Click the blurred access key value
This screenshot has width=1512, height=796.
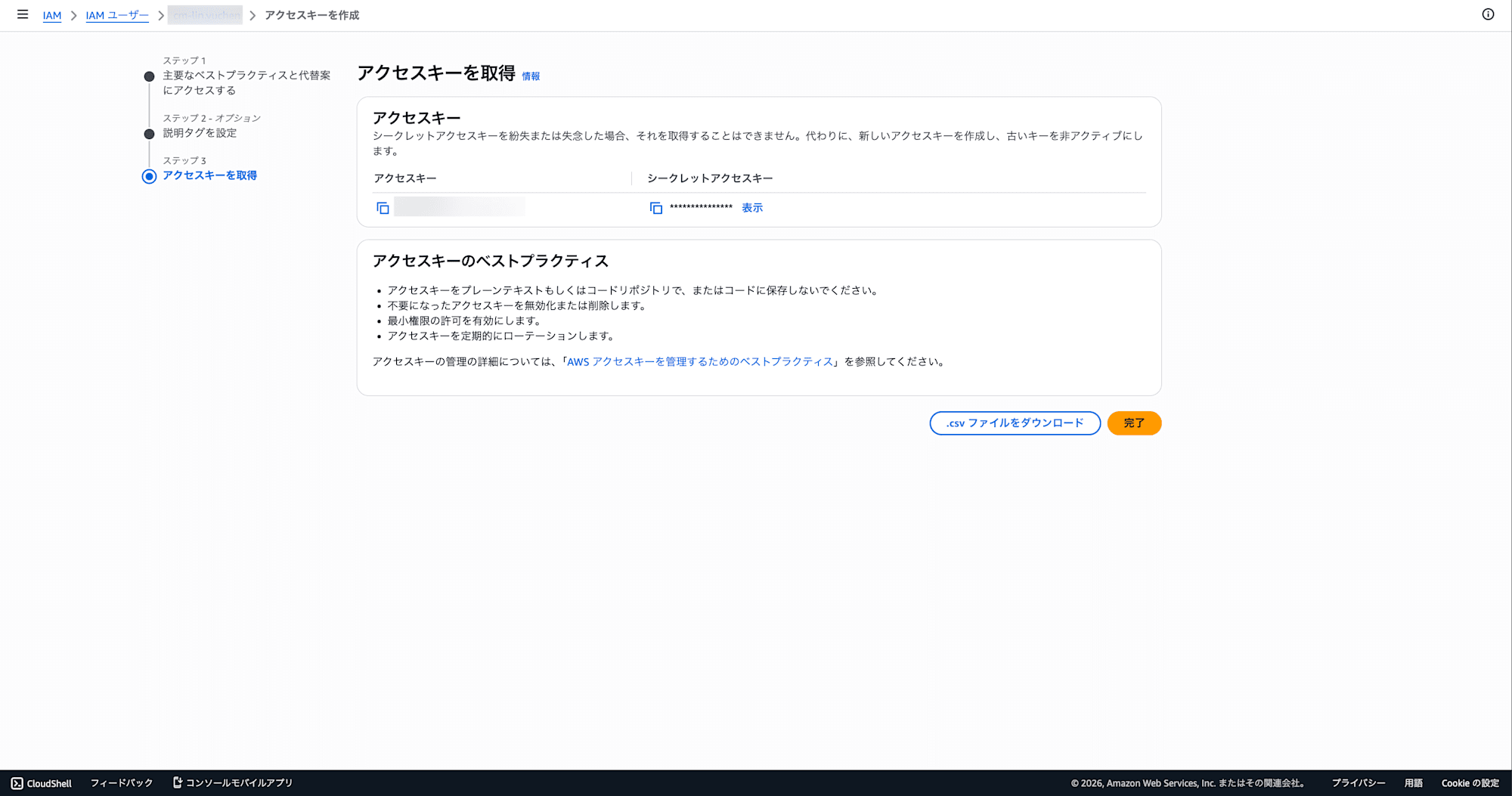coord(460,206)
